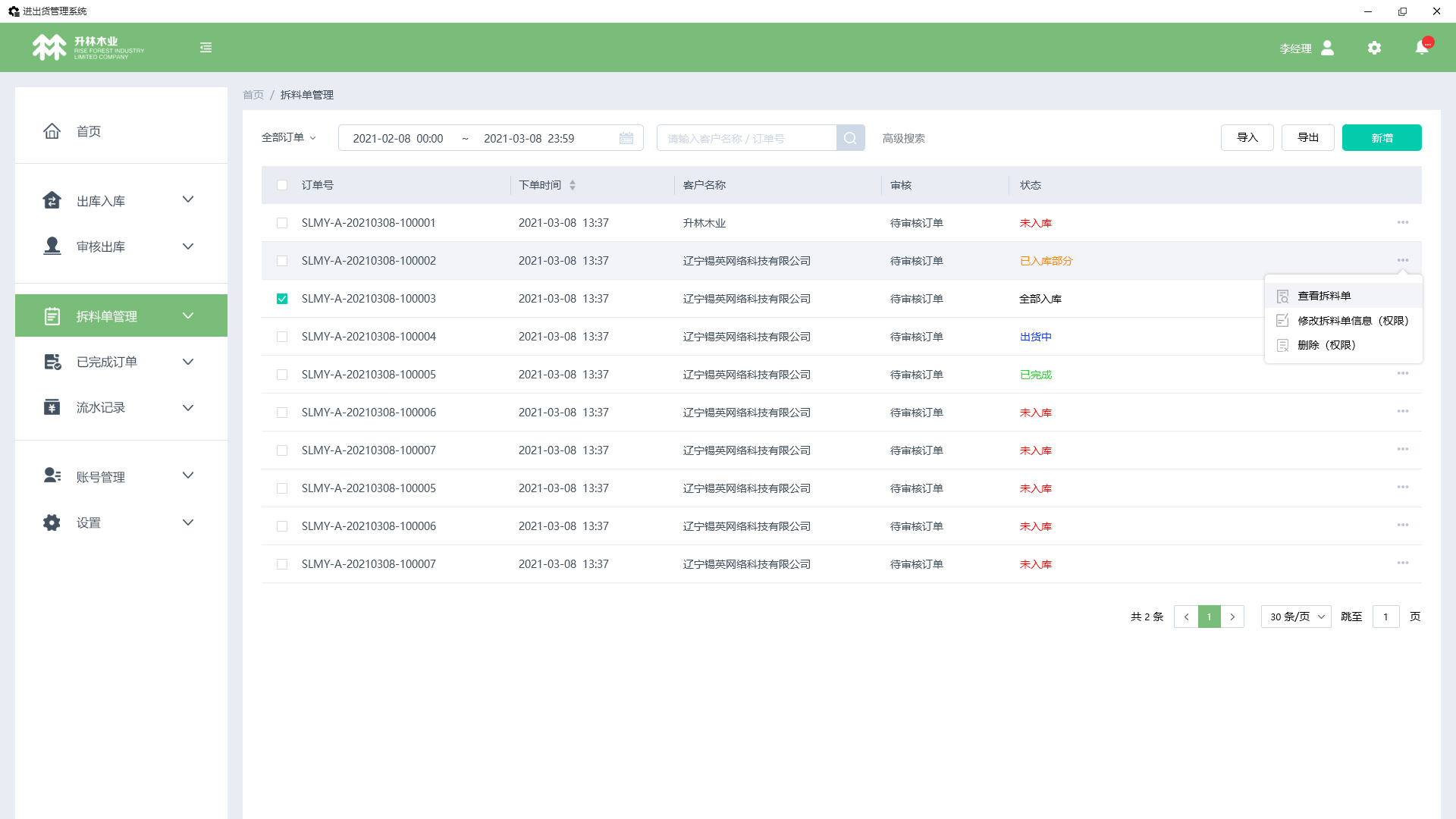Go to previous page arrow
The height and width of the screenshot is (819, 1456).
tap(1186, 617)
